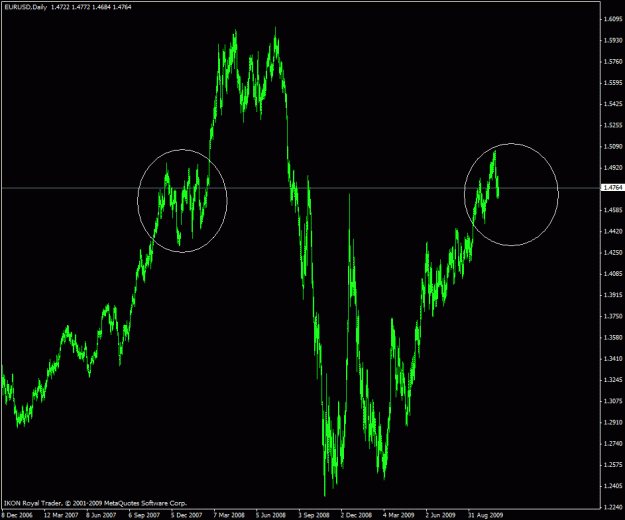Viewport: 625px width, 520px height.
Task: Click the EURUSD,Daily chart title text
Action: coord(26,7)
